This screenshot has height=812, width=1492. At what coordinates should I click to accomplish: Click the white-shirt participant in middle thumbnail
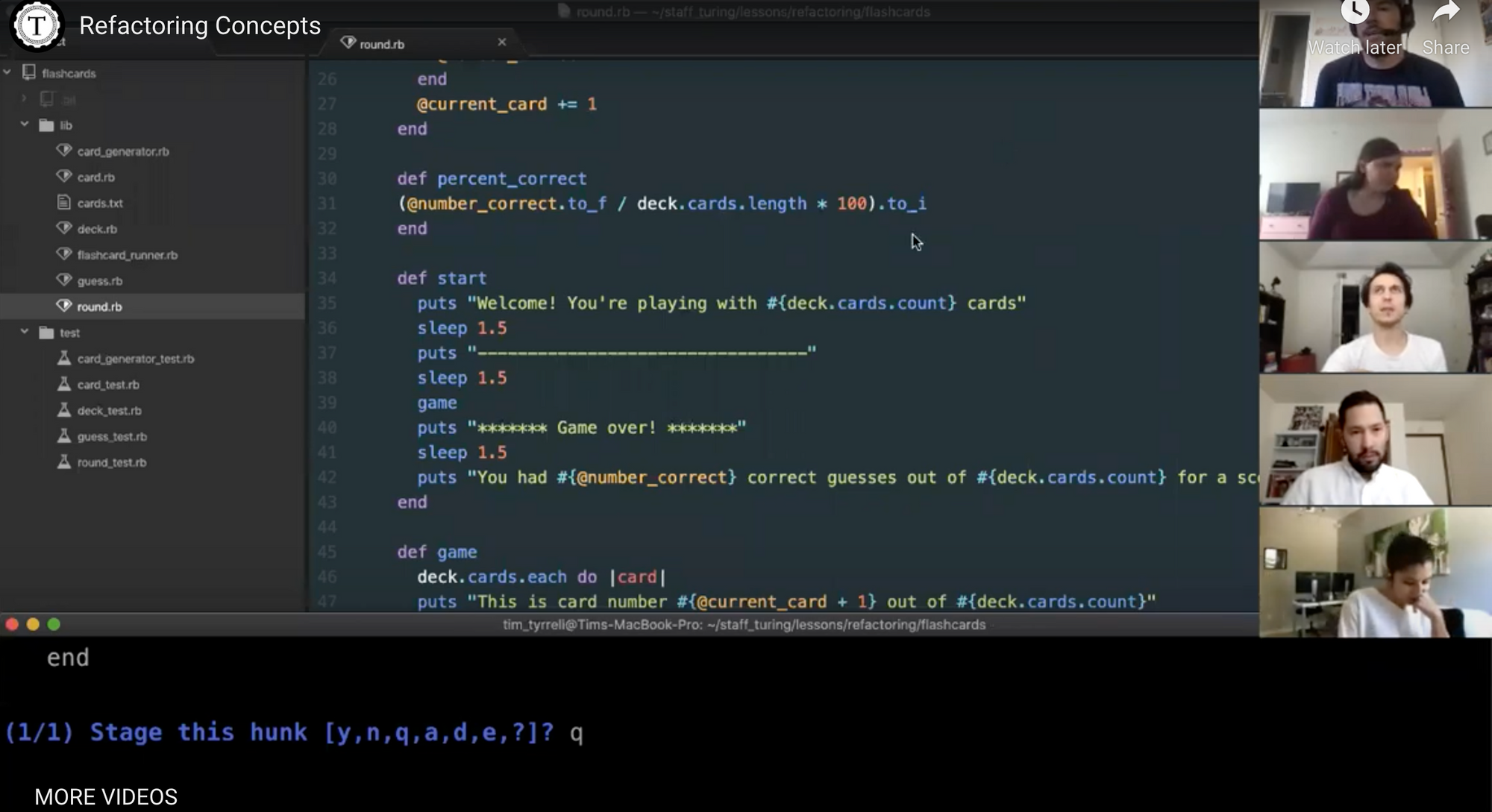coord(1376,307)
